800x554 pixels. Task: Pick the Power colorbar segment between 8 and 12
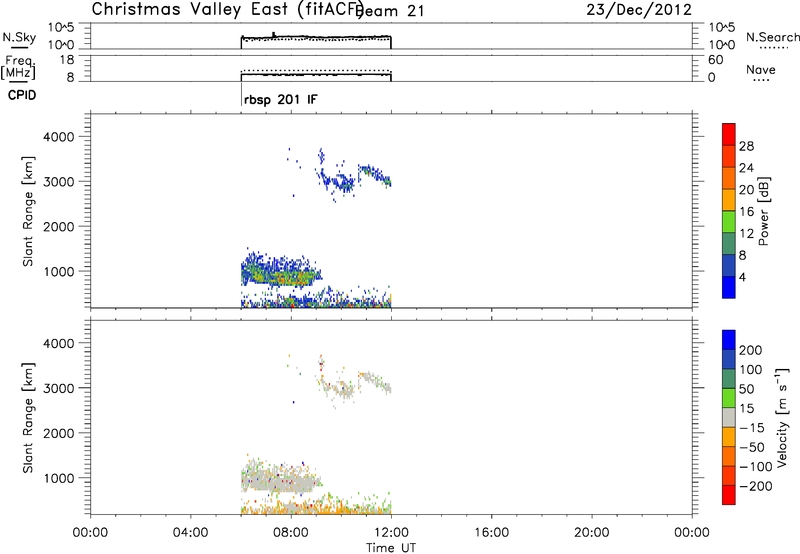(x=729, y=244)
